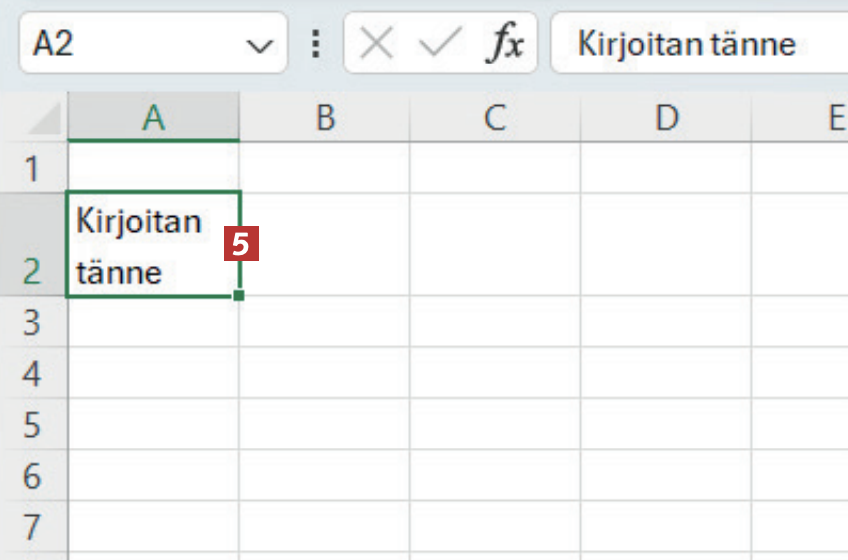Select column C header
This screenshot has height=560, width=848.
pyautogui.click(x=494, y=119)
